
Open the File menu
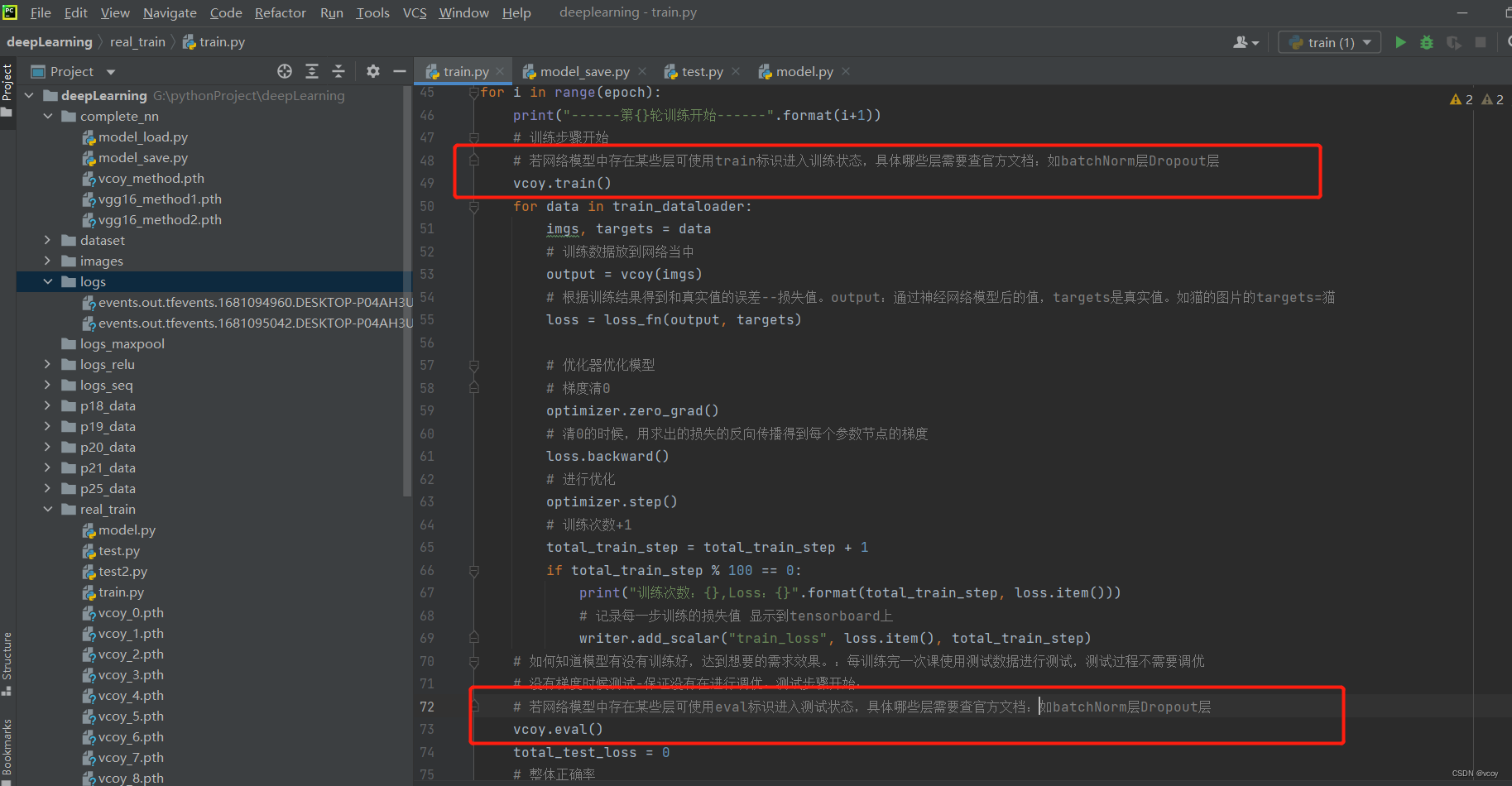(41, 12)
